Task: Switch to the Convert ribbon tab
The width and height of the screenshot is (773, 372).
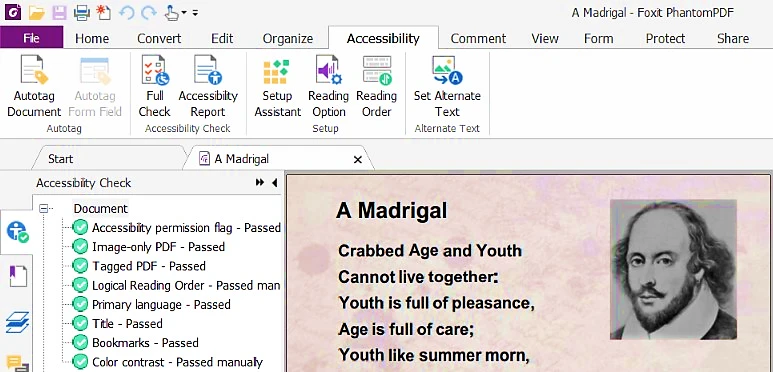Action: (159, 38)
